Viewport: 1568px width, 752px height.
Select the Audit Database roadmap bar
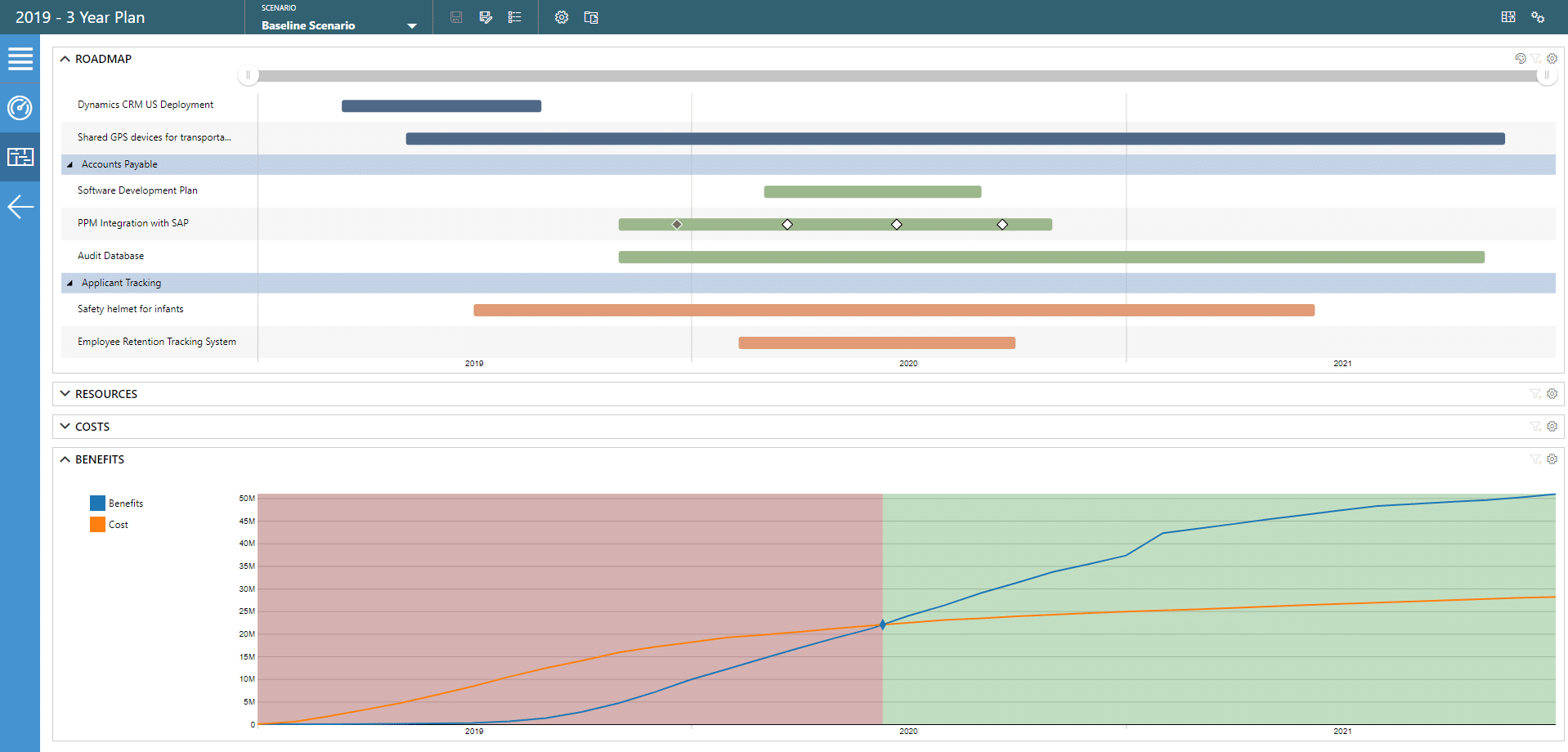pyautogui.click(x=1051, y=257)
